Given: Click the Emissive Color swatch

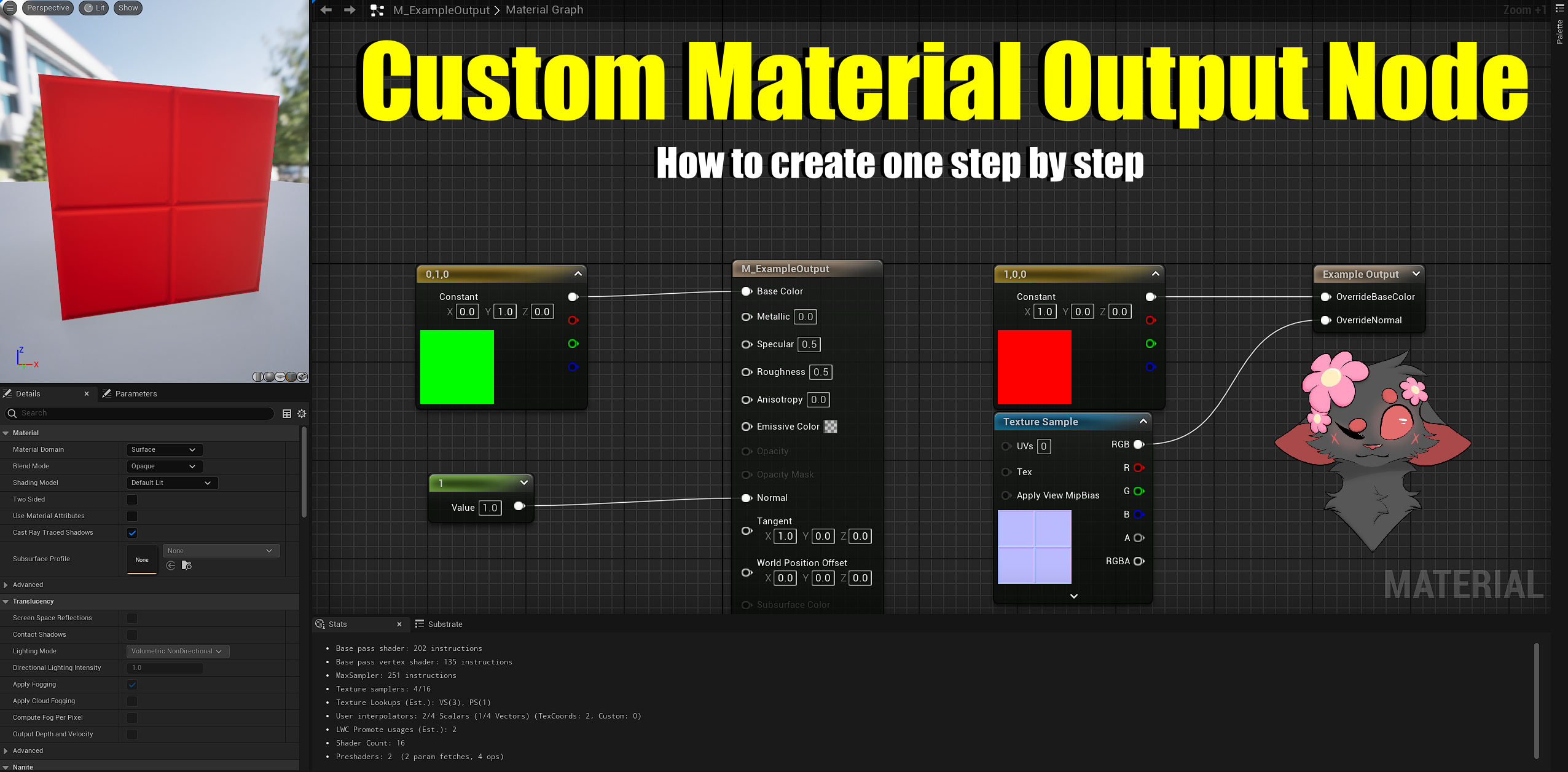Looking at the screenshot, I should (x=831, y=427).
